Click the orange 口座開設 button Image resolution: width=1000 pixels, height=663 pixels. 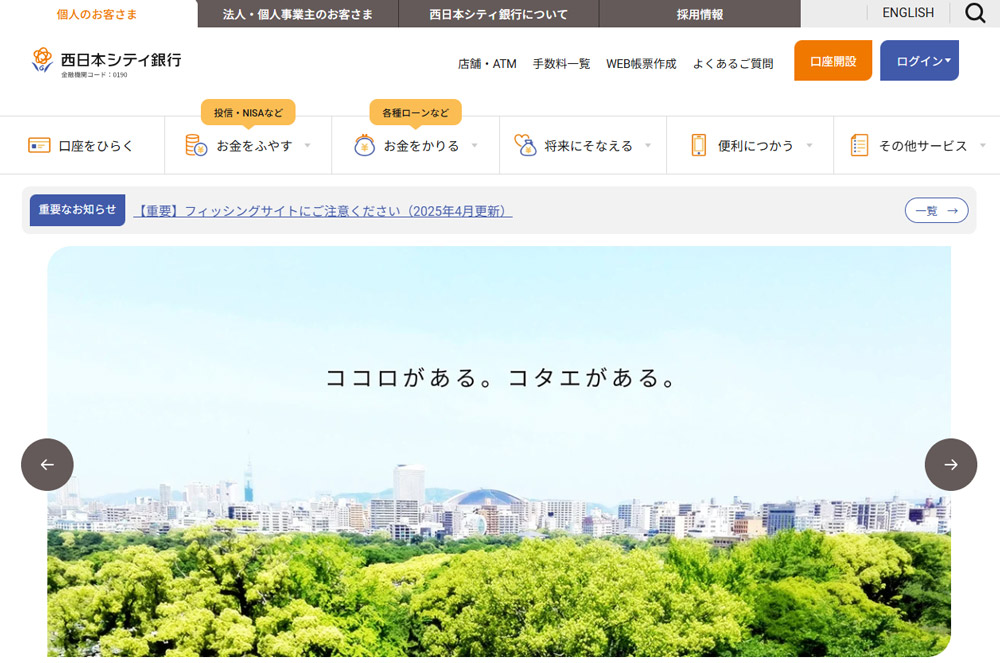pyautogui.click(x=833, y=61)
